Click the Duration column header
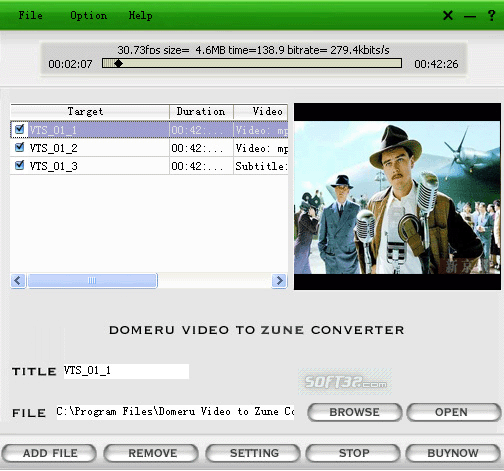Screen dimensions: 504x471 [x=201, y=112]
